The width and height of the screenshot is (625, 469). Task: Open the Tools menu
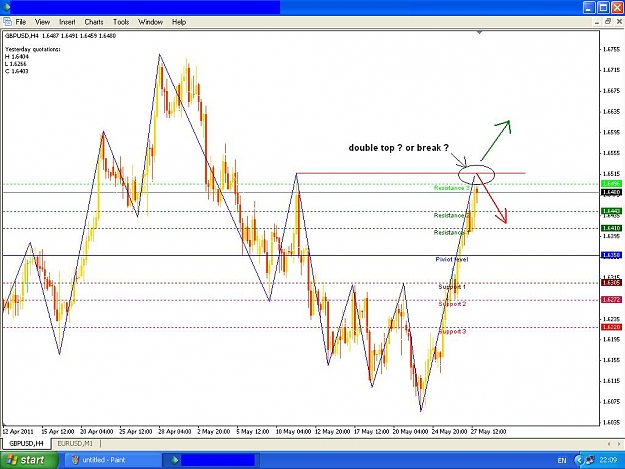(x=121, y=22)
